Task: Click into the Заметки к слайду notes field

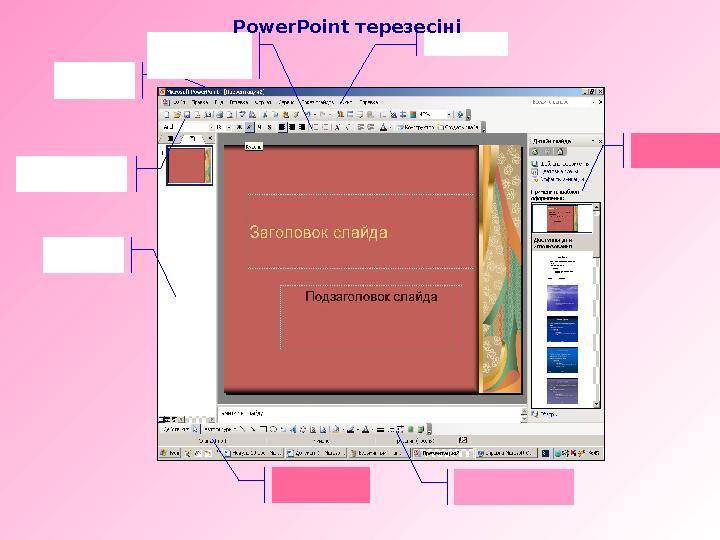Action: click(369, 413)
